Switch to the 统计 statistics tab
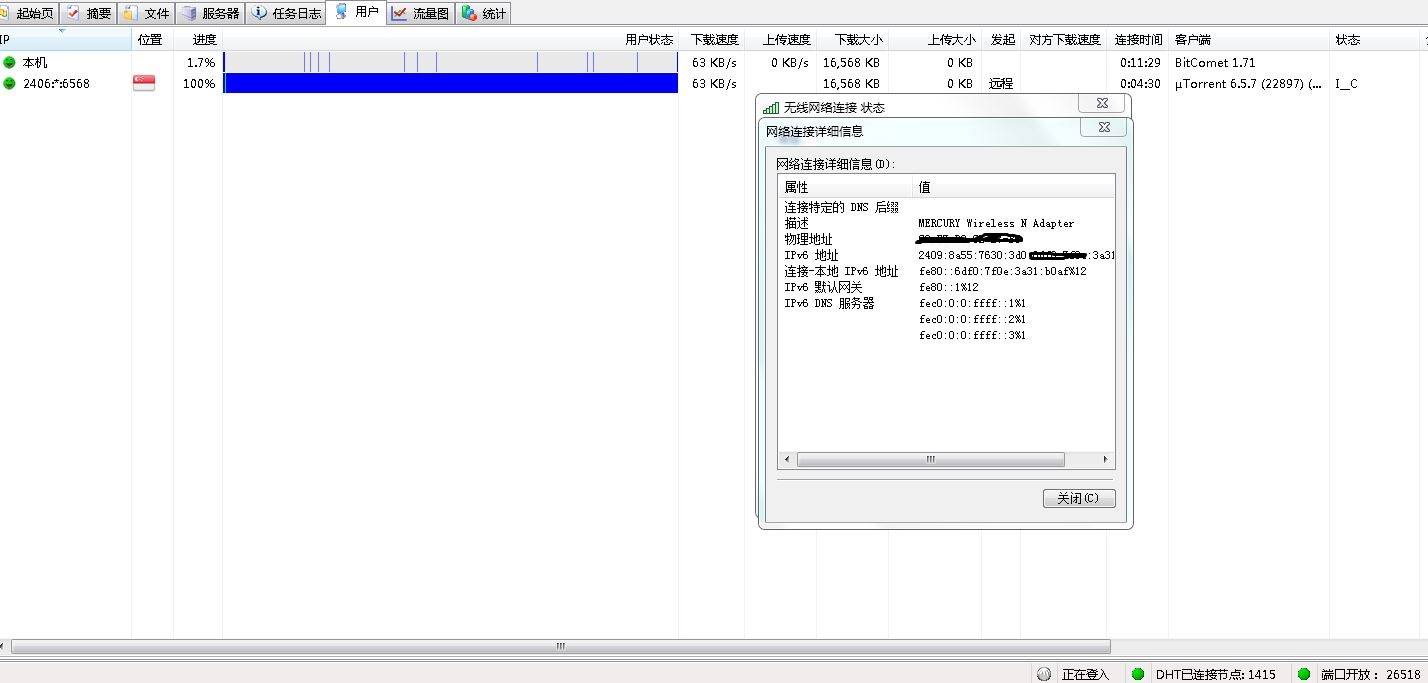 pyautogui.click(x=484, y=13)
